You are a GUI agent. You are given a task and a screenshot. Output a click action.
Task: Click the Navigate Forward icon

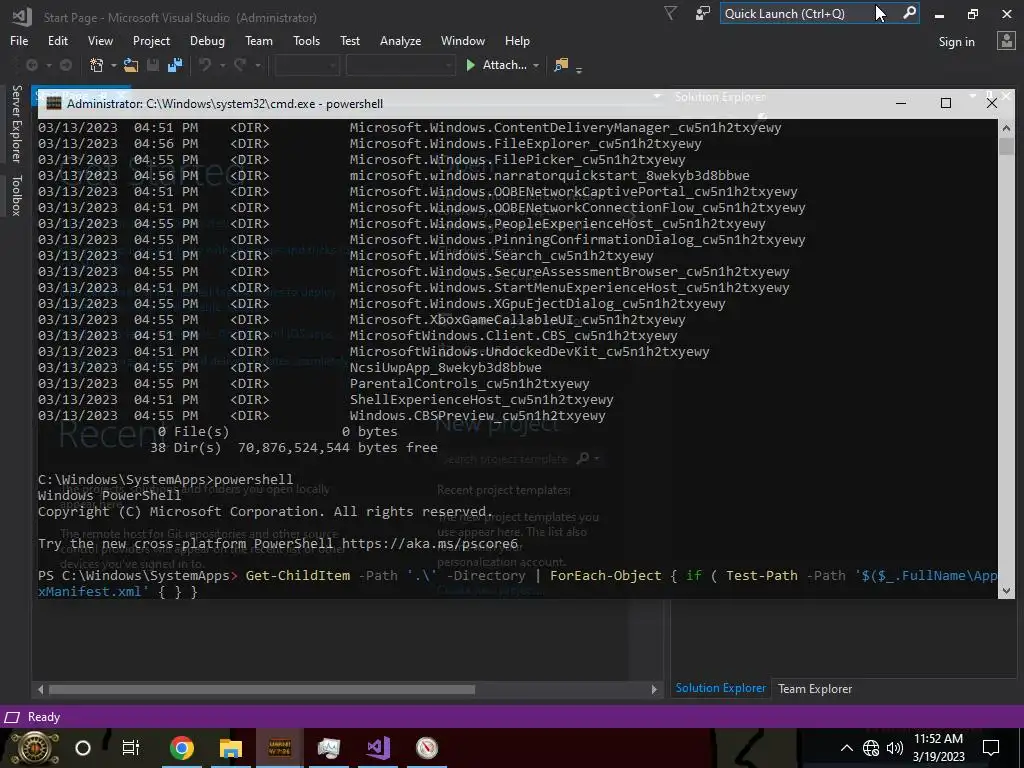click(x=65, y=65)
